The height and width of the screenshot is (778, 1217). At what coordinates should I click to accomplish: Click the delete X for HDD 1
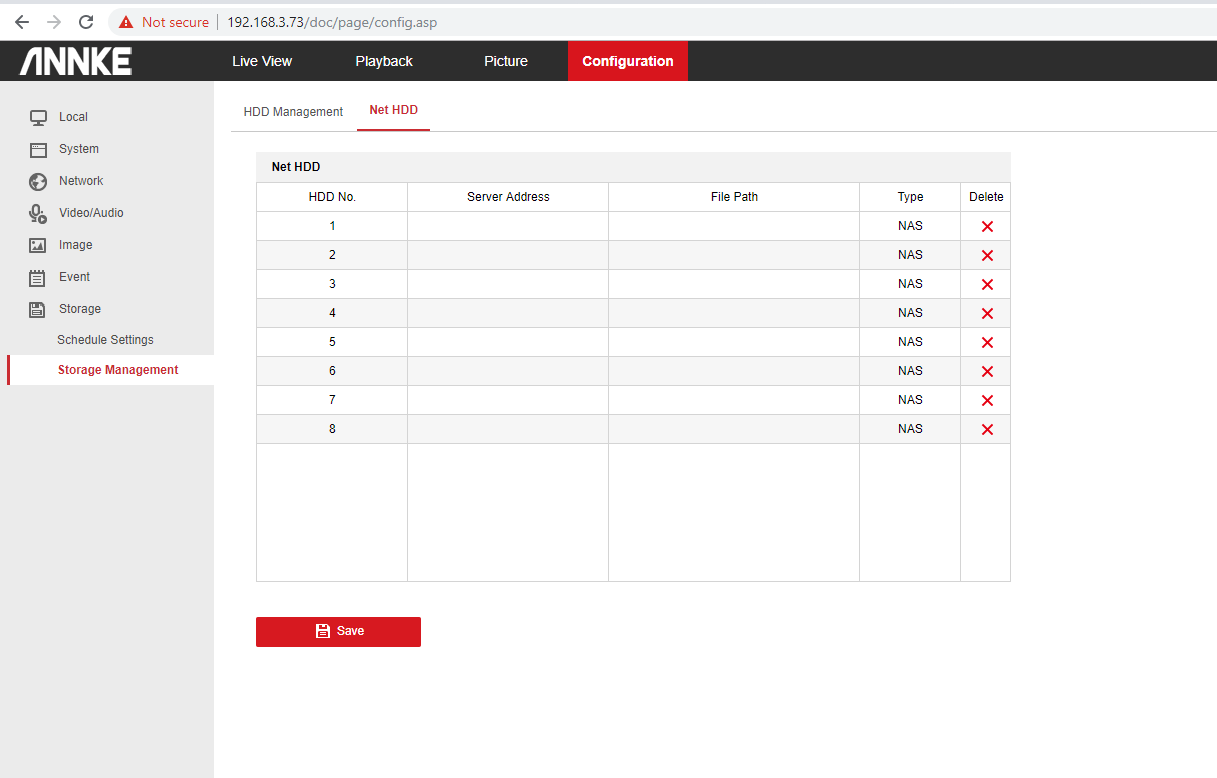(986, 227)
